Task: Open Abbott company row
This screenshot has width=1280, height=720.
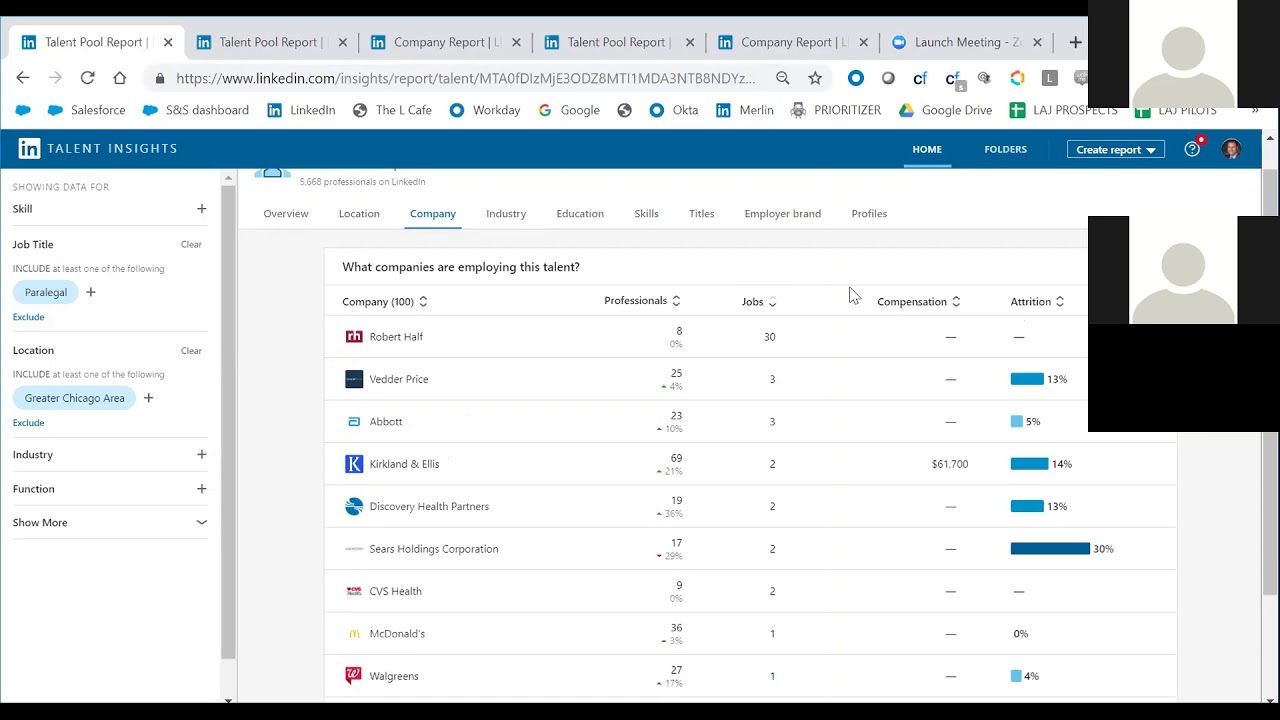Action: click(x=750, y=422)
